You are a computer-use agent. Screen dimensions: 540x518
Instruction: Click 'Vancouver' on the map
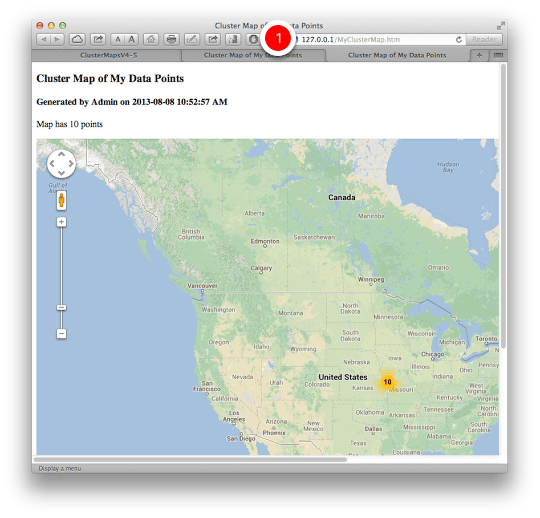pyautogui.click(x=202, y=286)
